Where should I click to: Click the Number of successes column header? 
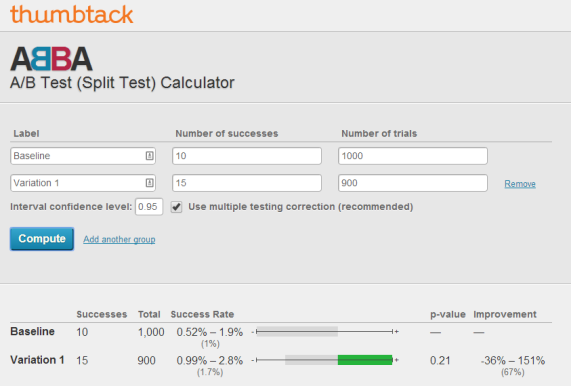point(227,134)
